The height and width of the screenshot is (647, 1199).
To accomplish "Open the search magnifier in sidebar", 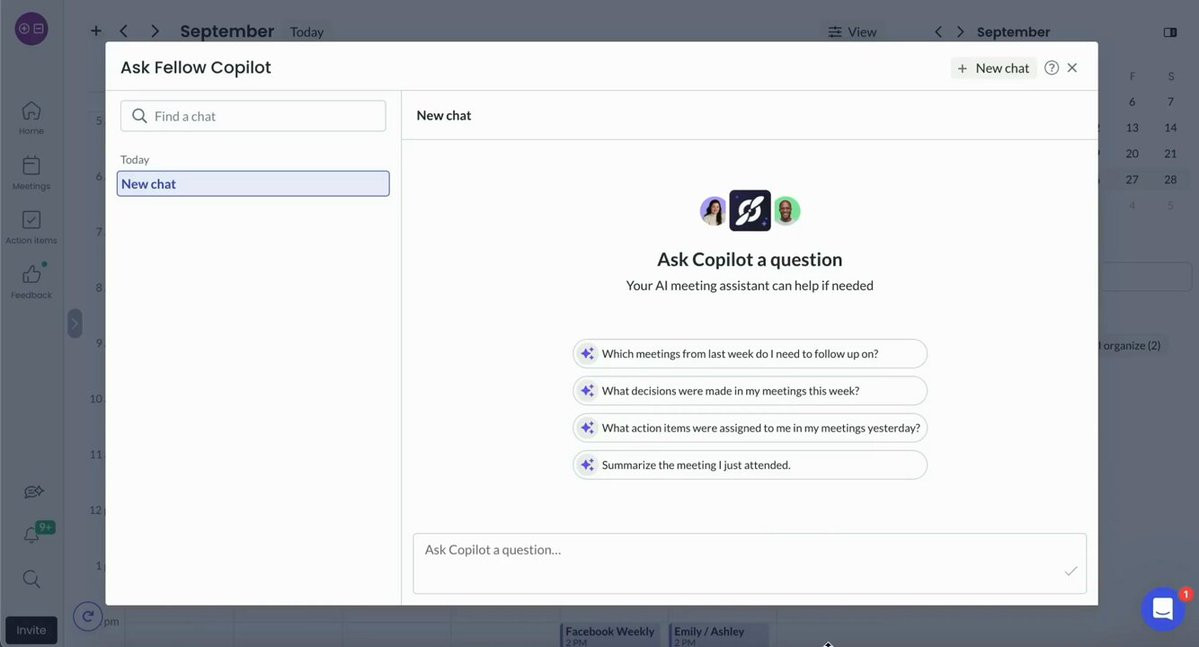I will coord(31,579).
